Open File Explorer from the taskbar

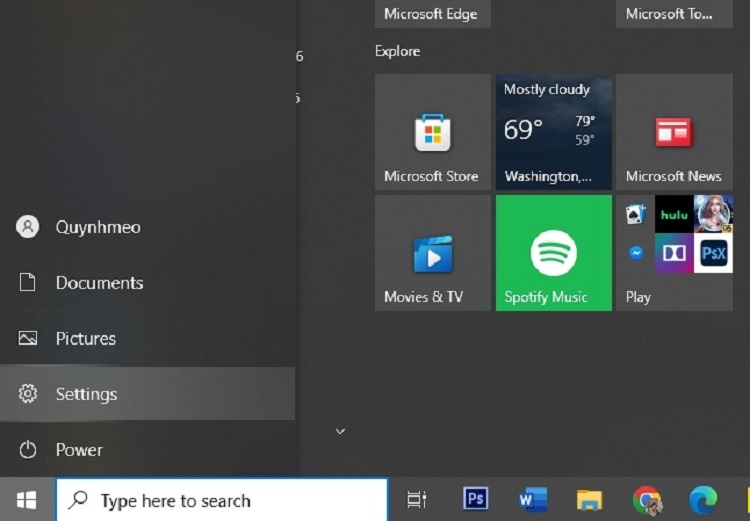(589, 500)
